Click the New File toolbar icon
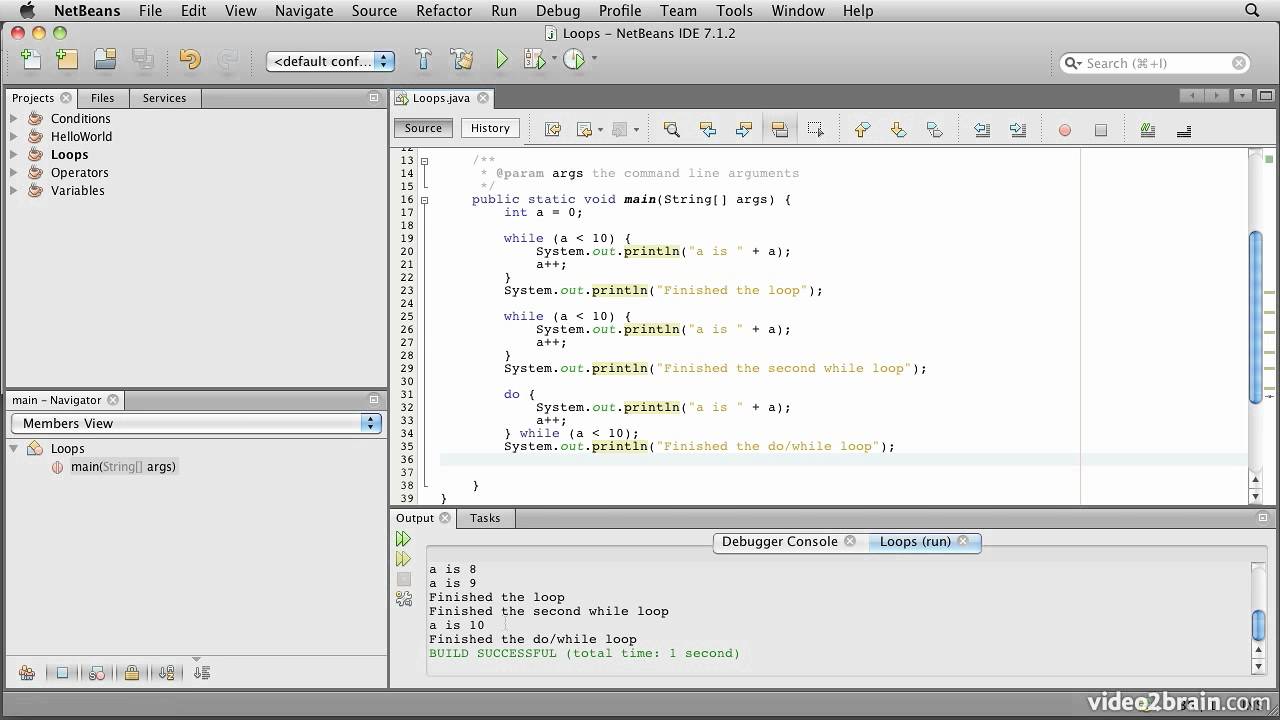 [30, 60]
